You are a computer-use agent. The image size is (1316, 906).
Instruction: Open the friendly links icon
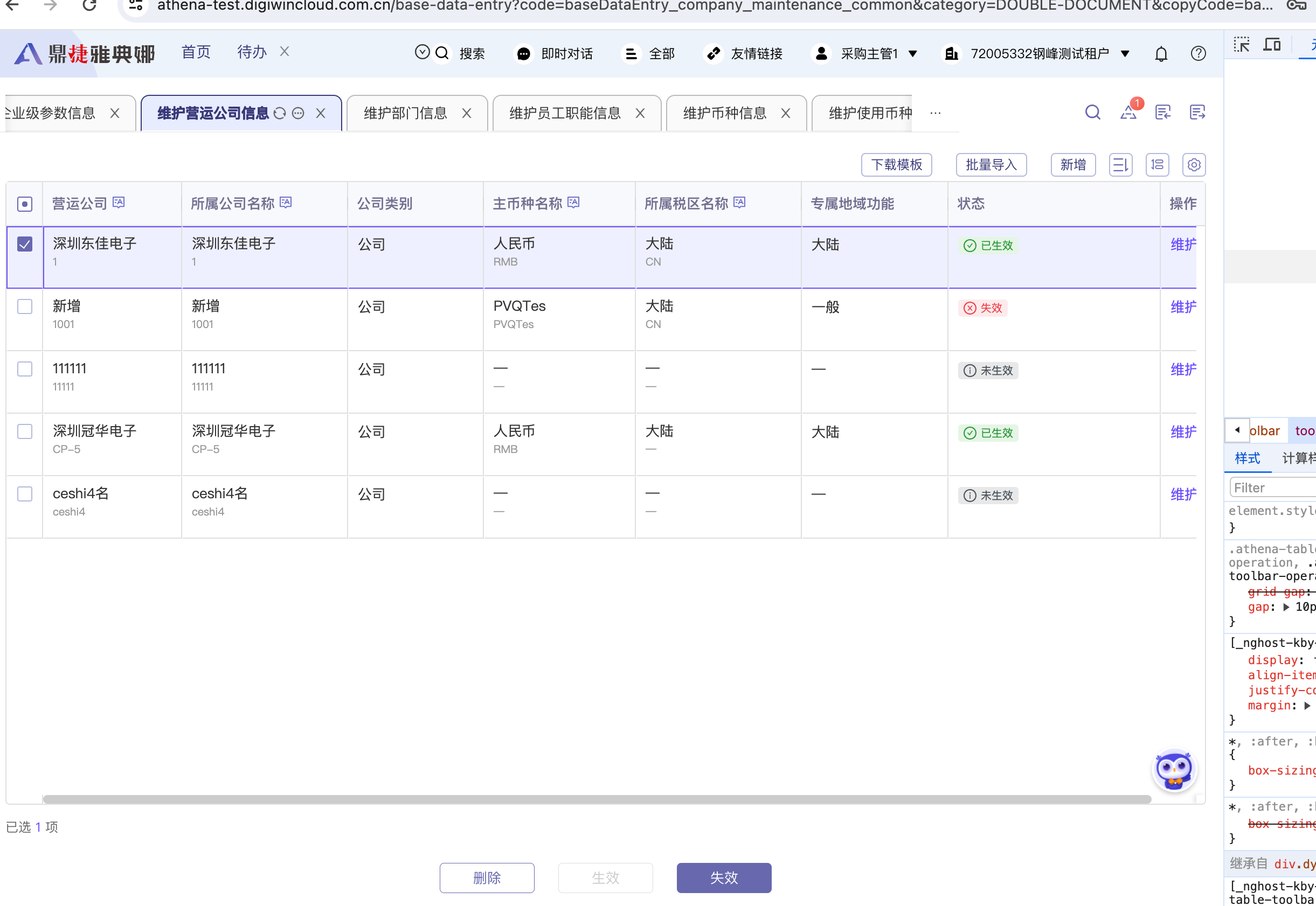tap(714, 54)
